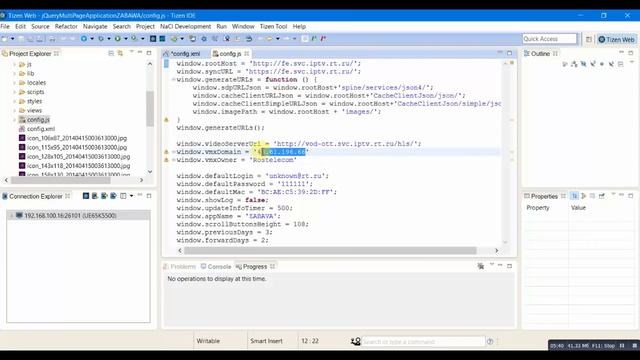Click the red rightmost main toolbar icon
This screenshot has height=360, width=640.
[323, 39]
